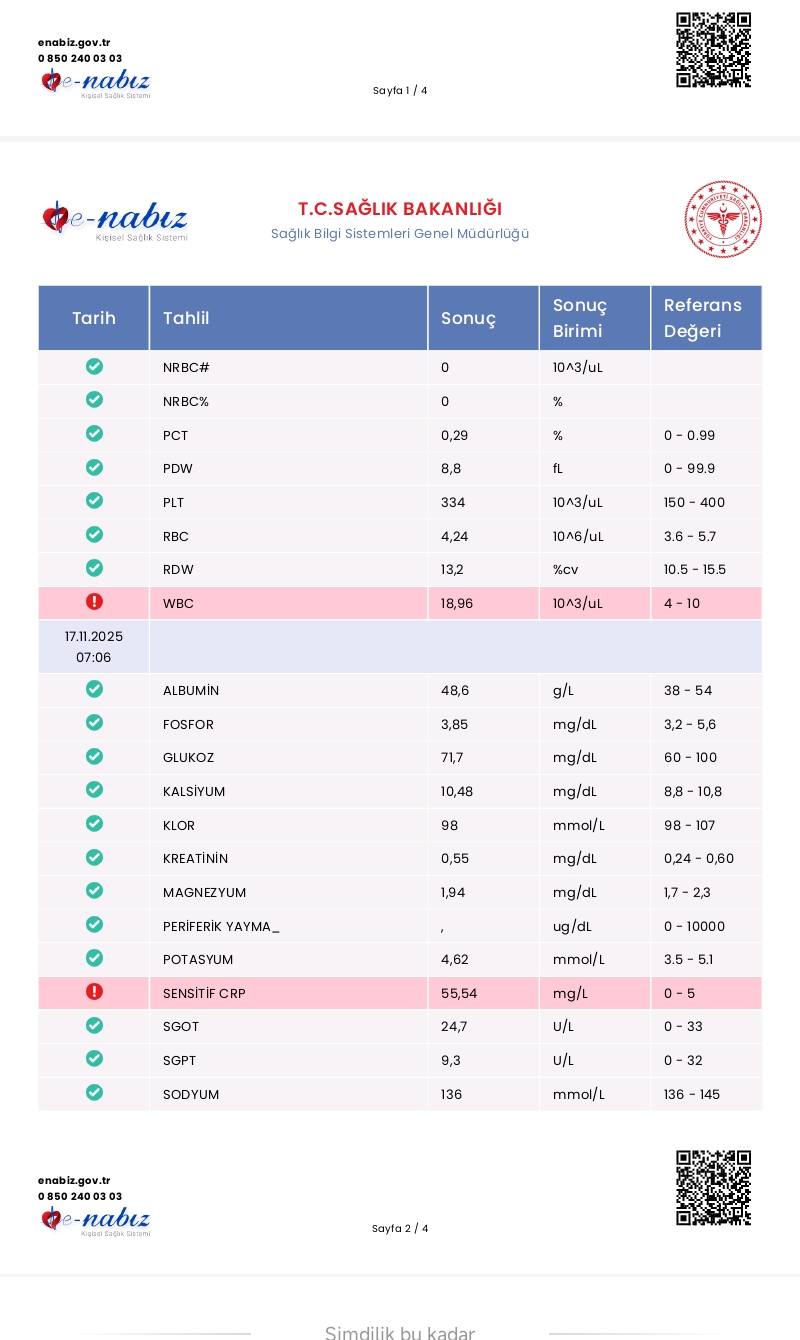Screen dimensions: 800x1340
Task: Click the e-nabız logo in the report header
Action: pos(115,220)
